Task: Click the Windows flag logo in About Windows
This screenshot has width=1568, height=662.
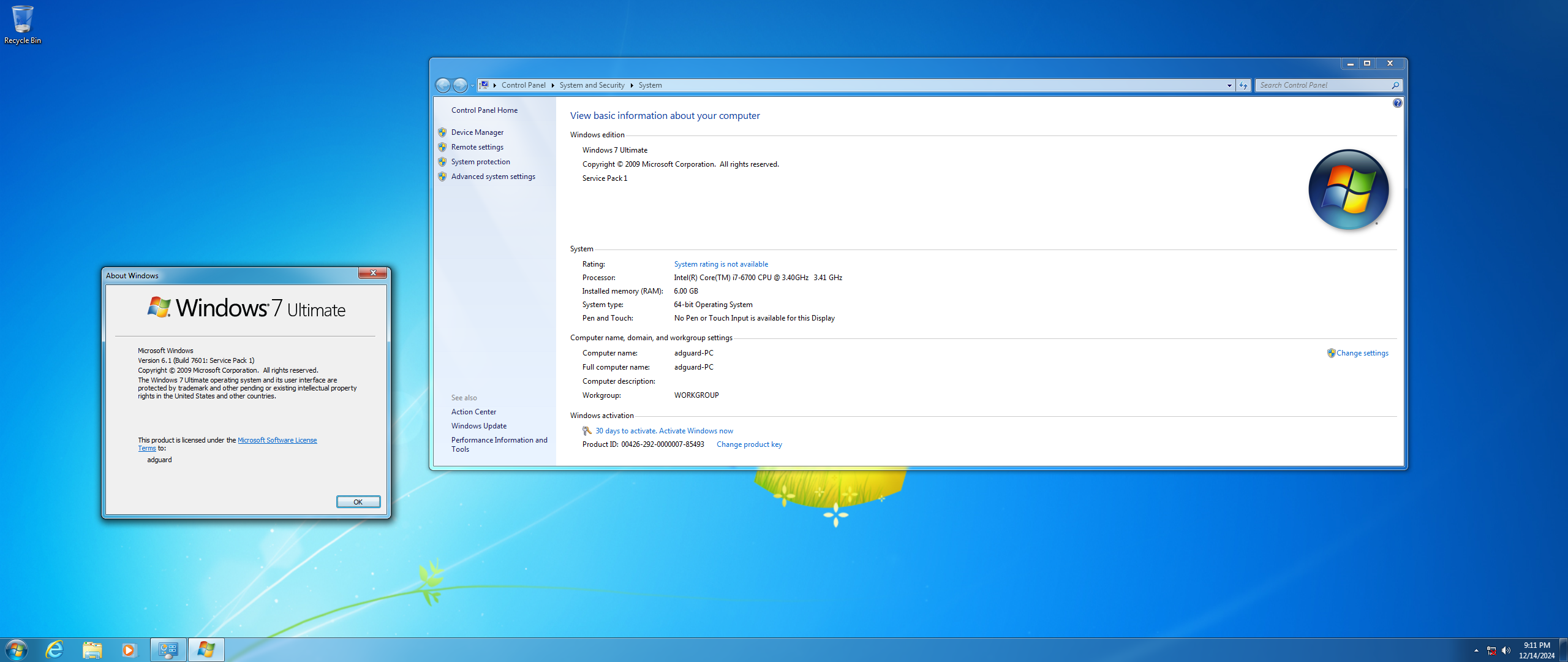Action: tap(159, 307)
